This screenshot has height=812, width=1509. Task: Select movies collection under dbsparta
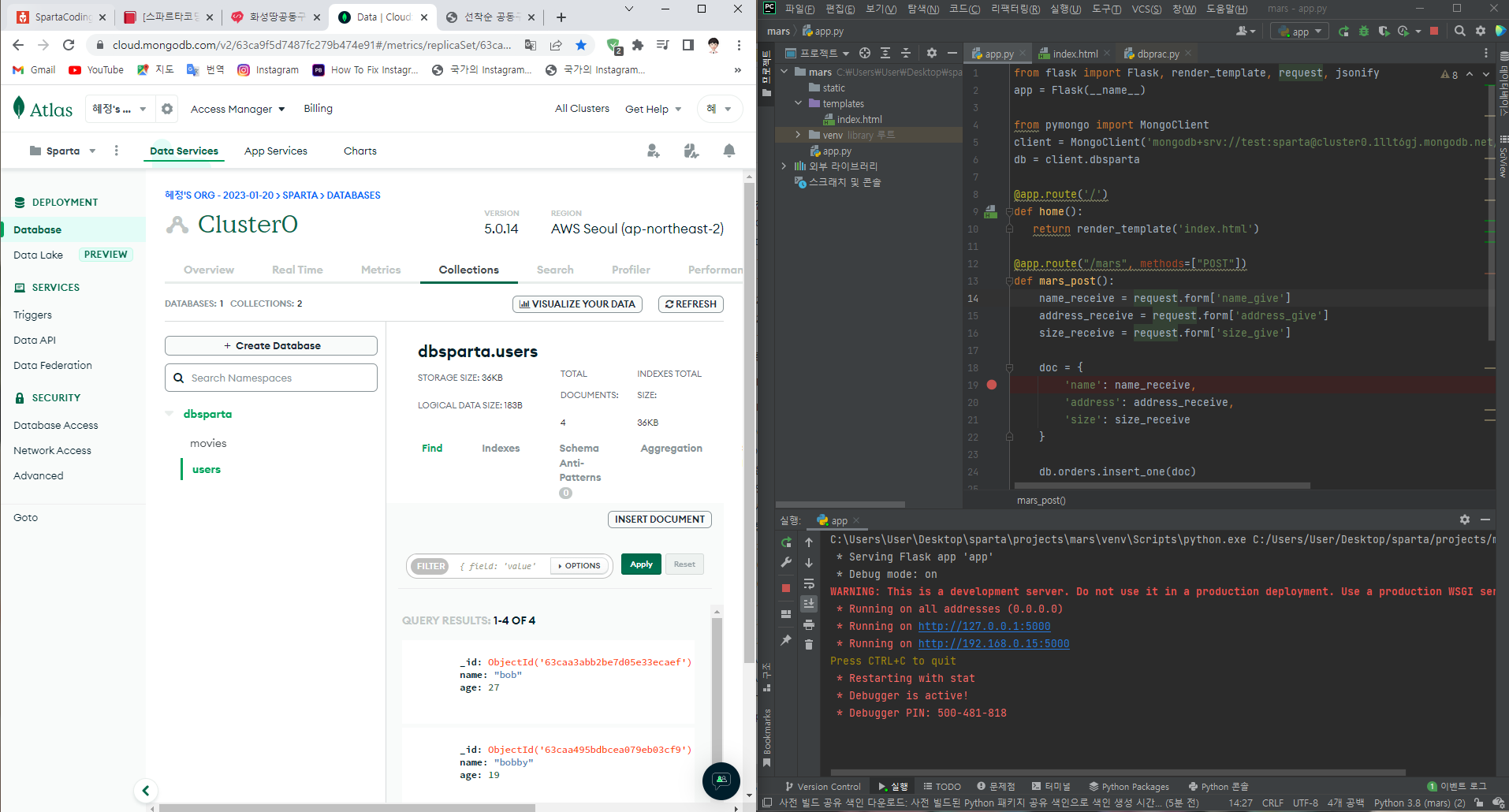click(208, 443)
